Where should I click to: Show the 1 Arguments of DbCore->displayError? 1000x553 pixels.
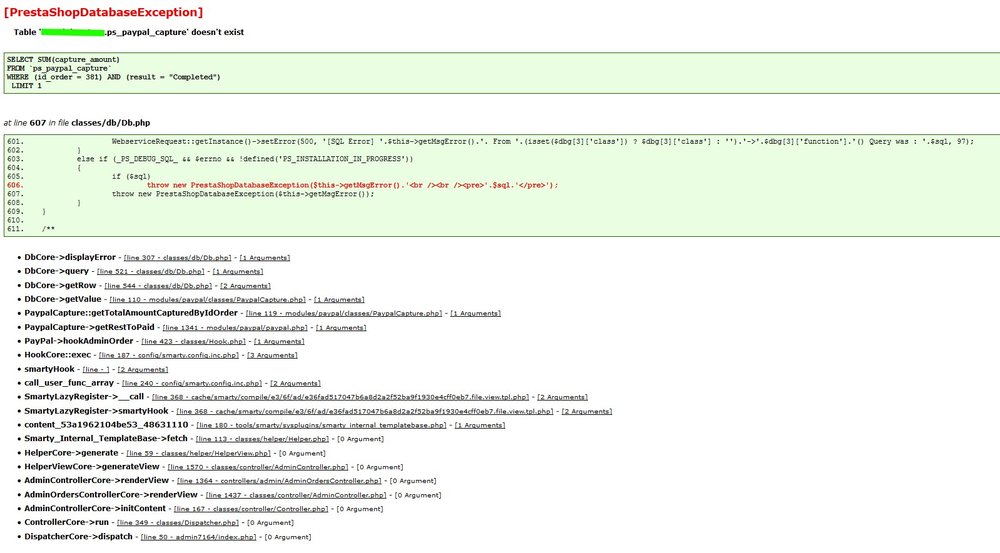pos(265,258)
